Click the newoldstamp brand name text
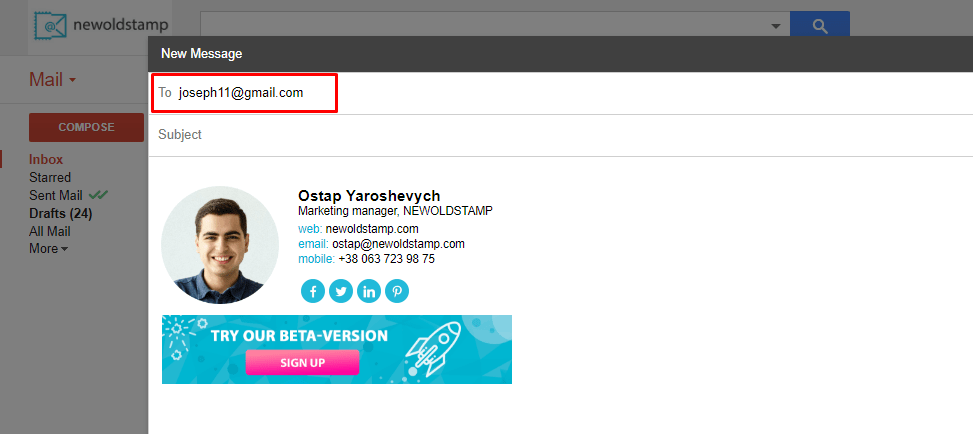The height and width of the screenshot is (434, 973). [x=120, y=25]
